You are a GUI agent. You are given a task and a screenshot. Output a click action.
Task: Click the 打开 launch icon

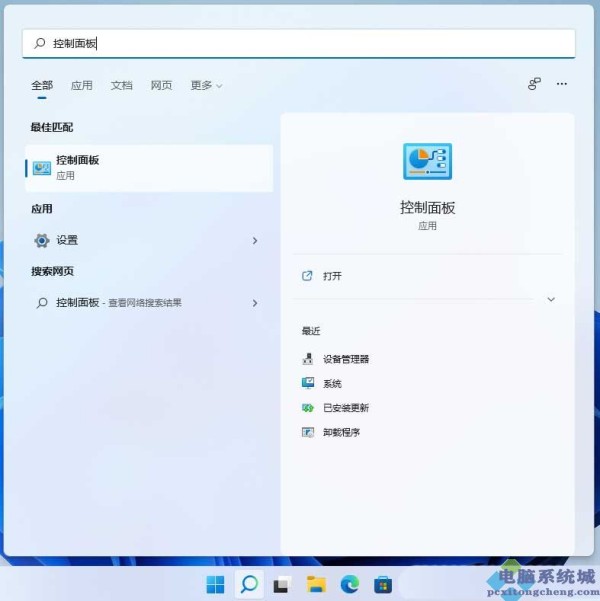307,276
